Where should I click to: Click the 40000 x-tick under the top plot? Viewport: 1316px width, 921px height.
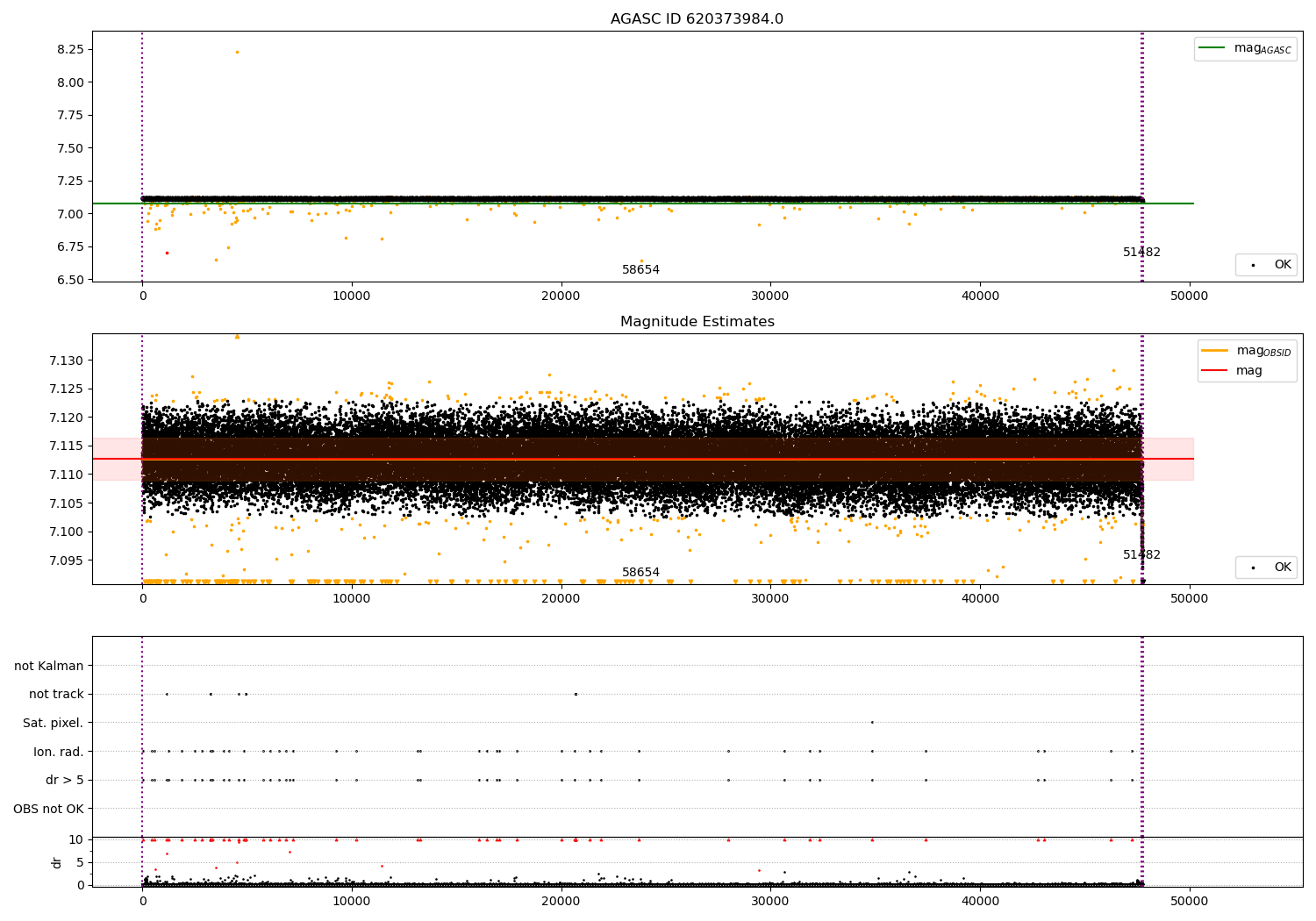(980, 296)
